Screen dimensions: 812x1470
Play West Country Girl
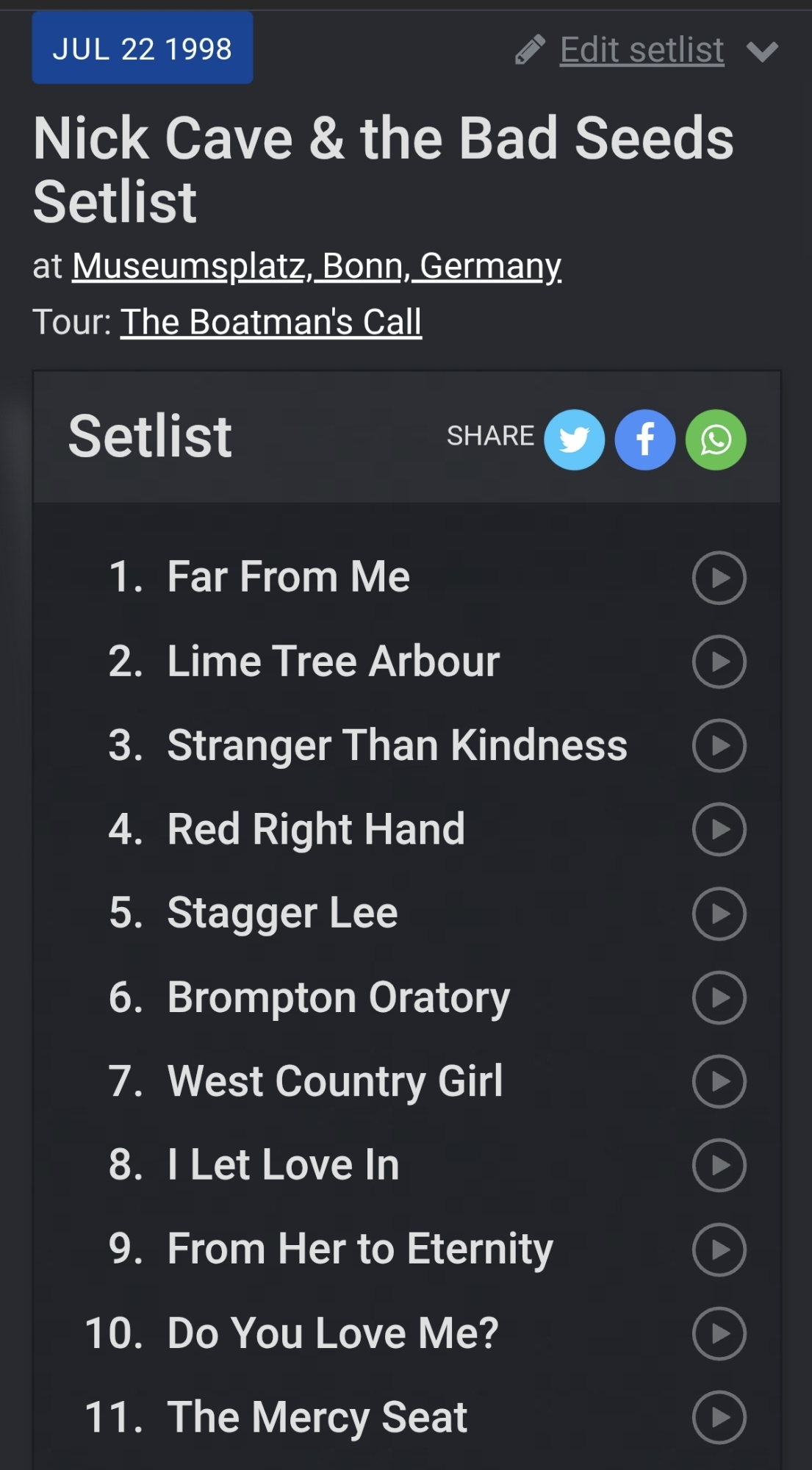pos(719,1081)
